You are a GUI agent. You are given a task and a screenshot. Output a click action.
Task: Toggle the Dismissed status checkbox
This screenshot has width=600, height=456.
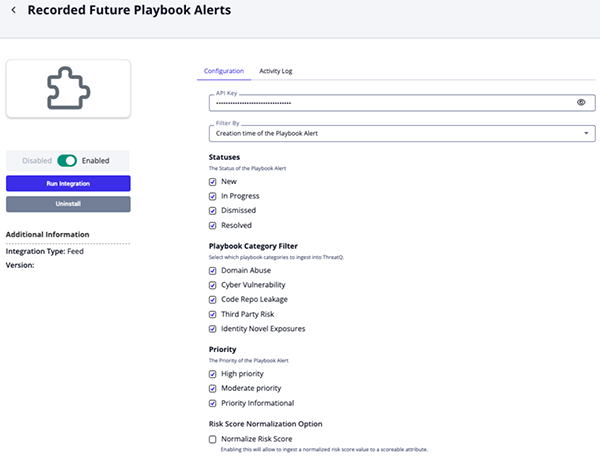click(212, 211)
